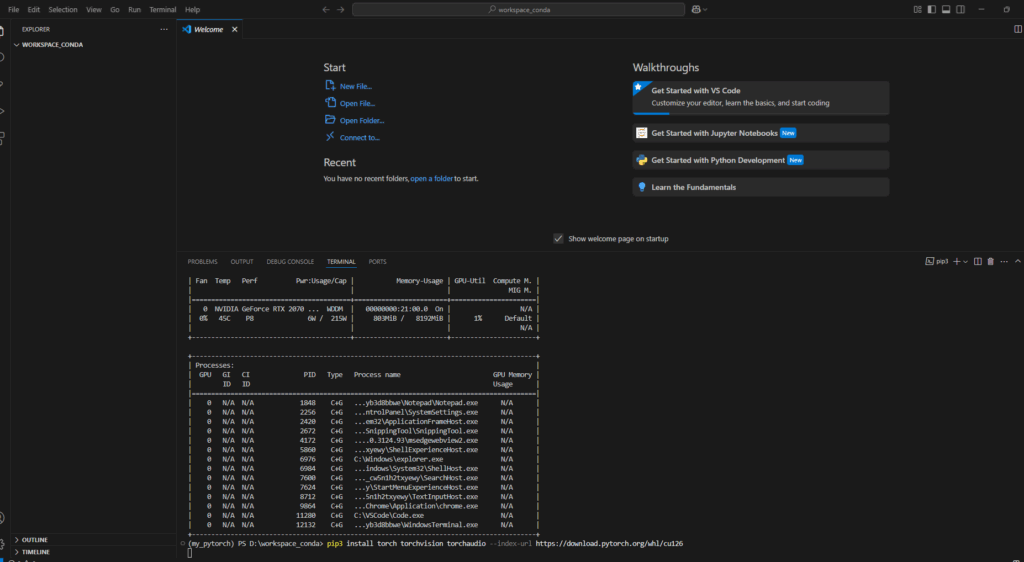Viewport: 1024px width, 562px height.
Task: Click the New File... link
Action: pos(356,86)
